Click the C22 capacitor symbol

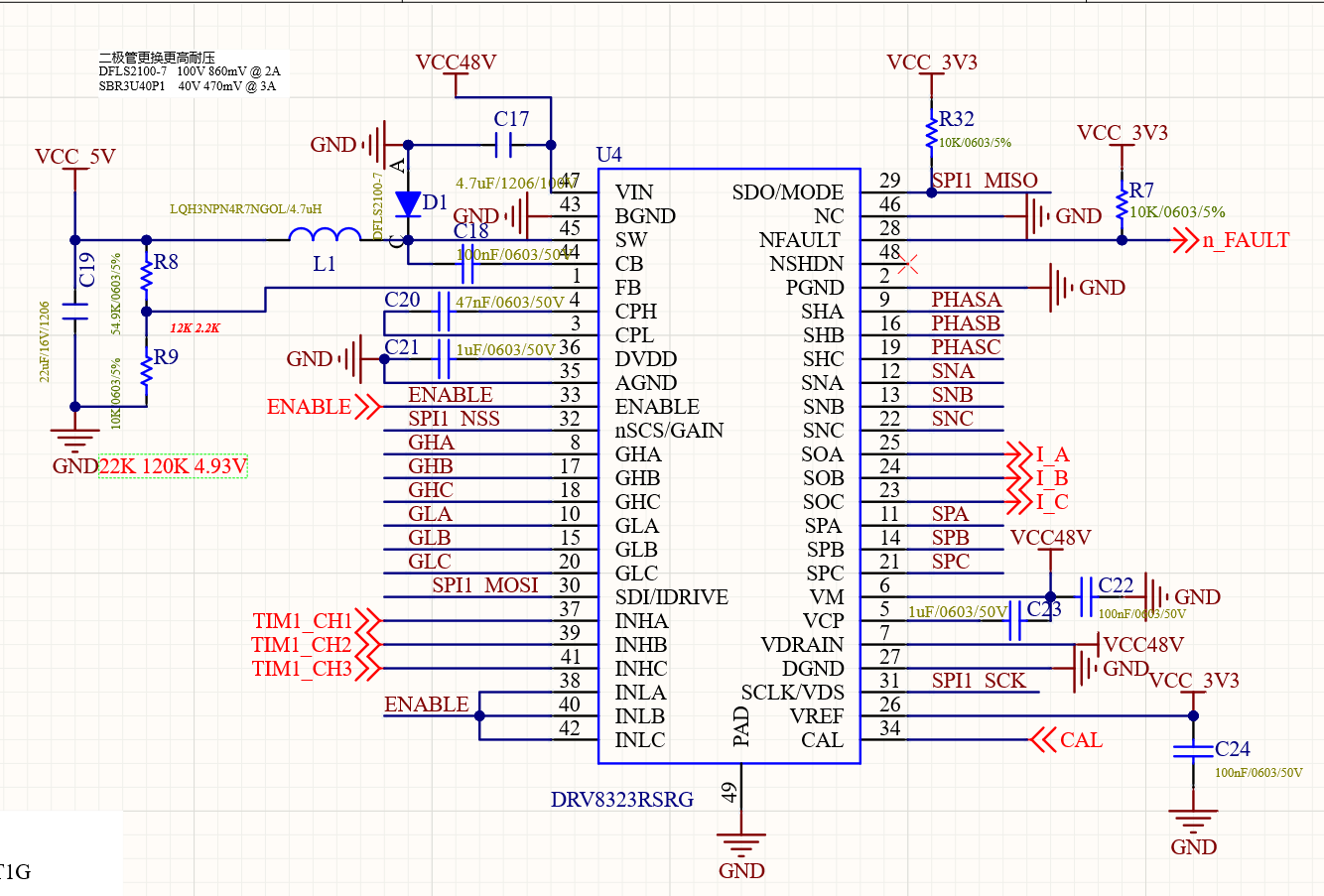pos(1086,597)
